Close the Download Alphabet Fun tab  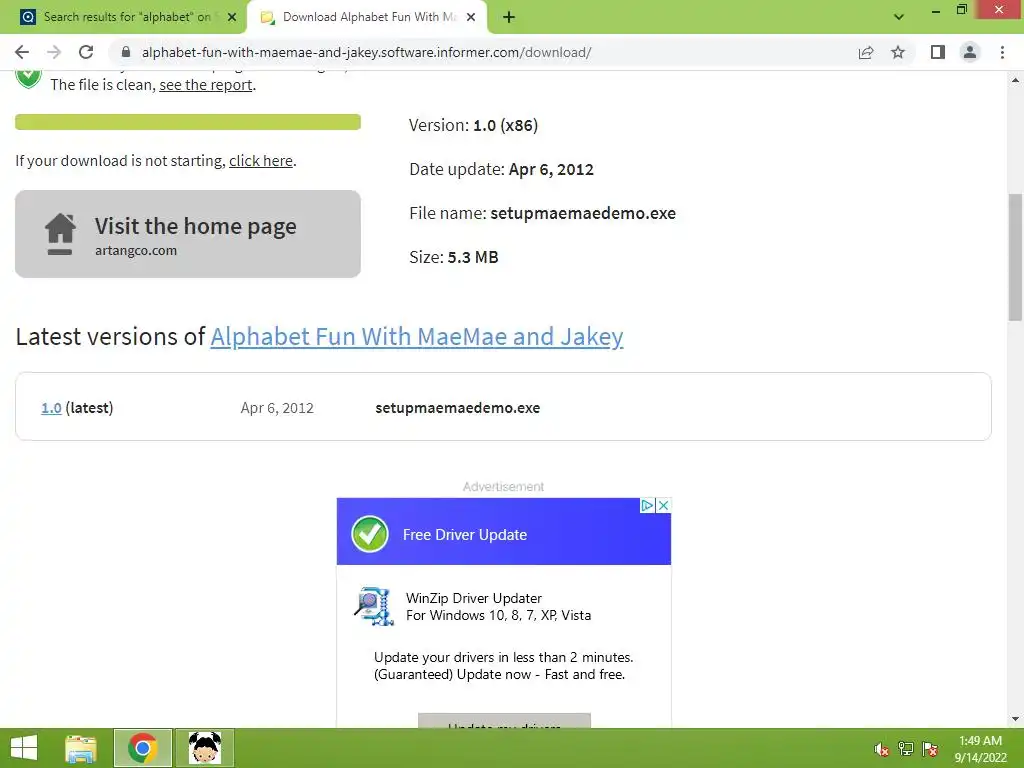pos(471,17)
